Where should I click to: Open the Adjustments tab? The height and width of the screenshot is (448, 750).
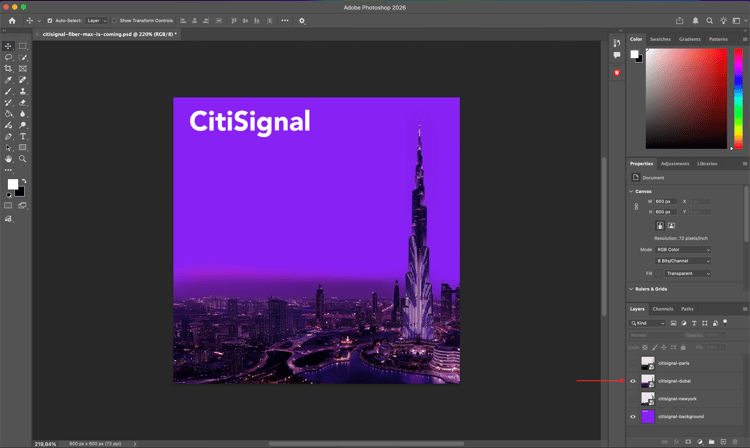pyautogui.click(x=675, y=163)
